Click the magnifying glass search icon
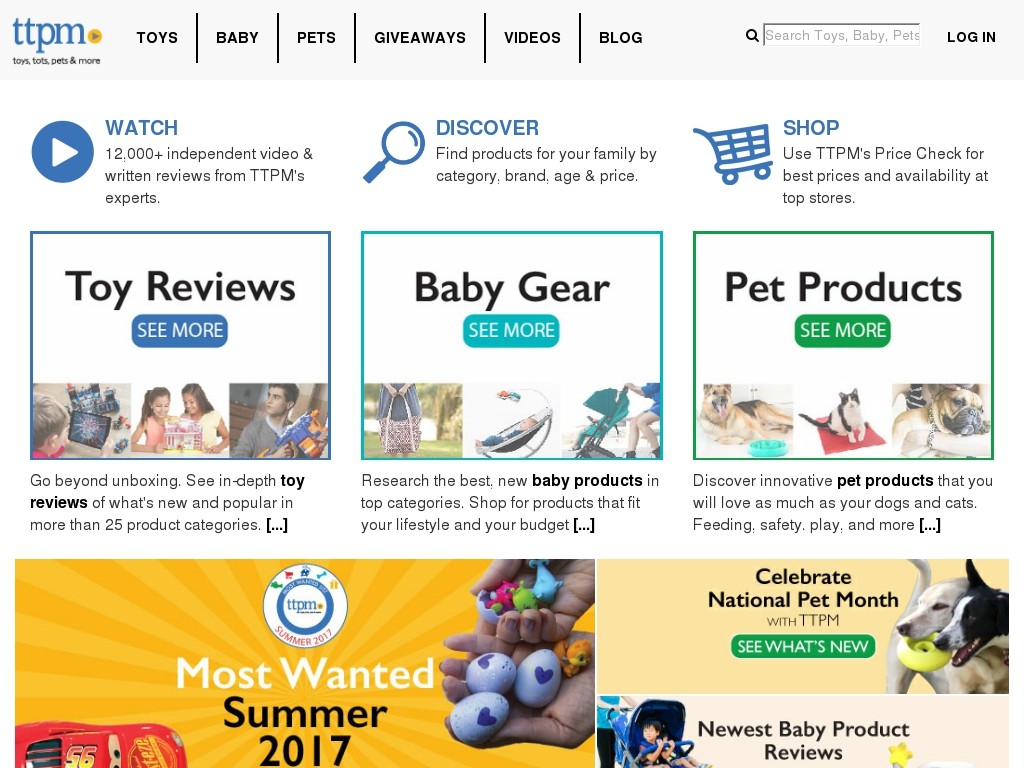 pos(752,36)
